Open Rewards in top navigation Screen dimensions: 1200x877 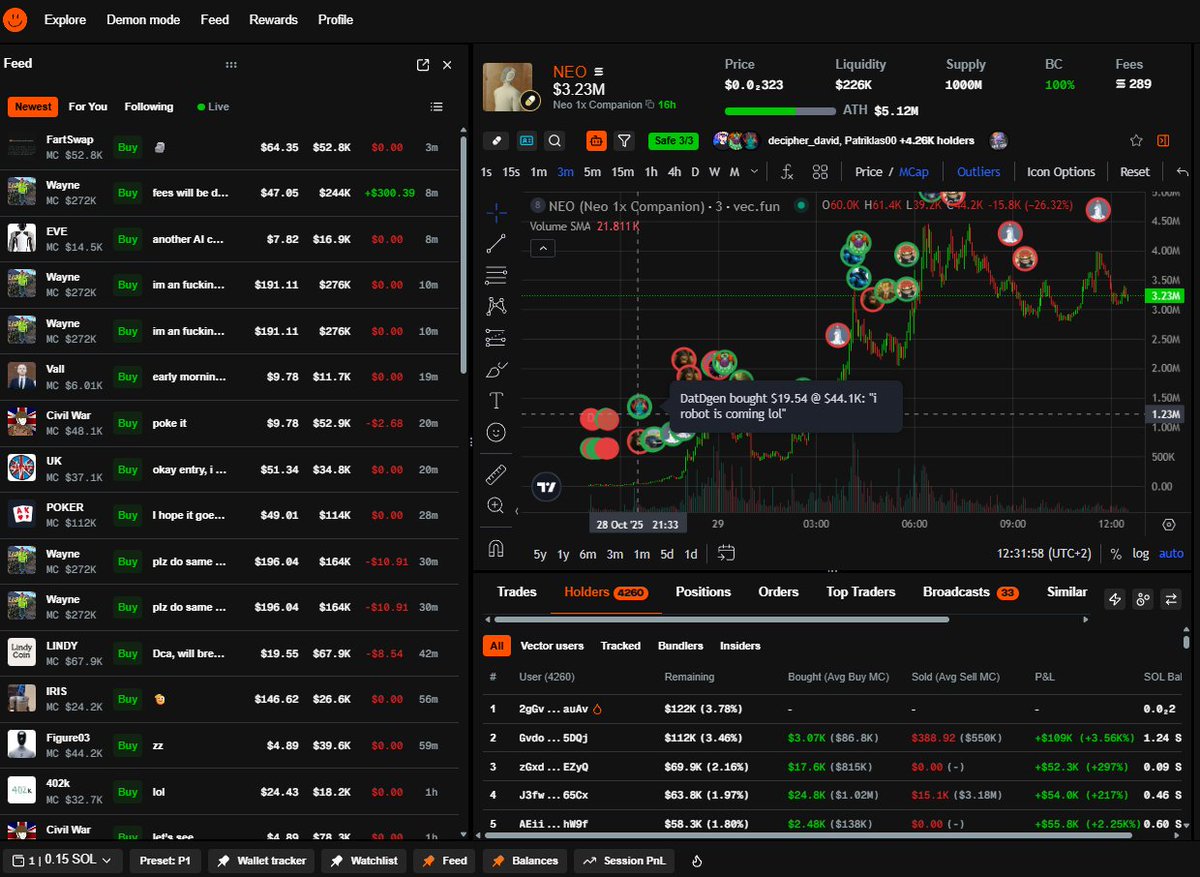(x=273, y=20)
